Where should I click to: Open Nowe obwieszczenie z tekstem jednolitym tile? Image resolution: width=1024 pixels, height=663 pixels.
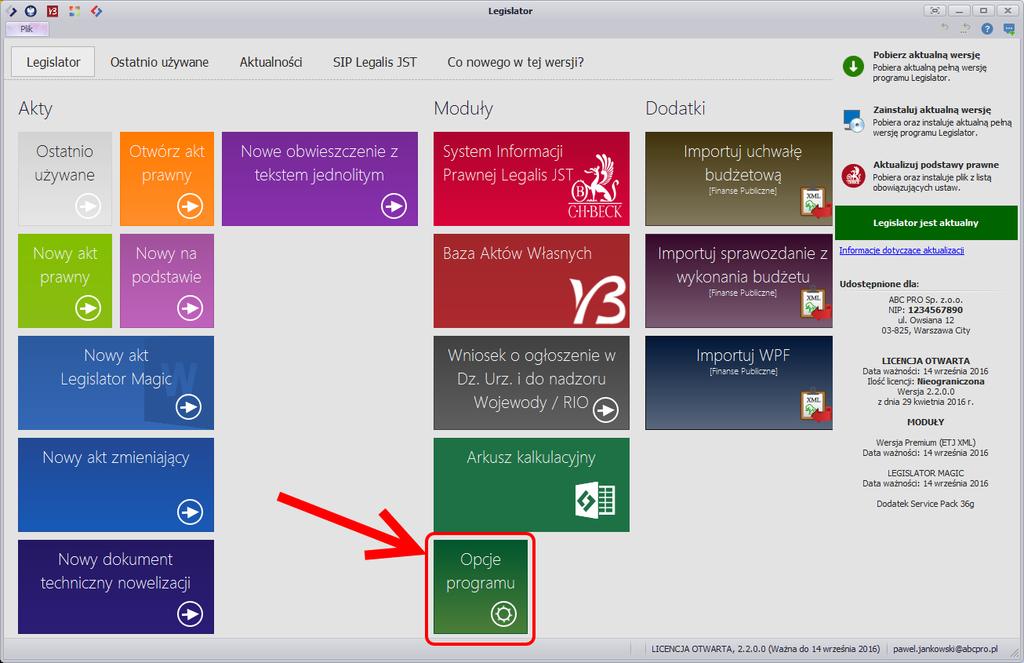tap(320, 179)
